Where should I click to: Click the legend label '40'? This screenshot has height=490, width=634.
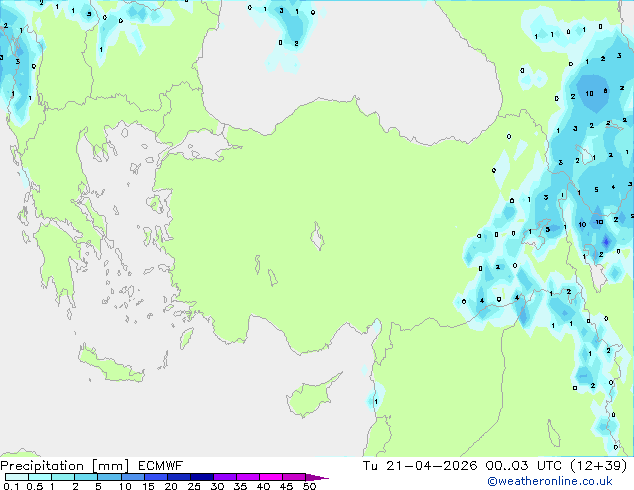click(x=263, y=486)
